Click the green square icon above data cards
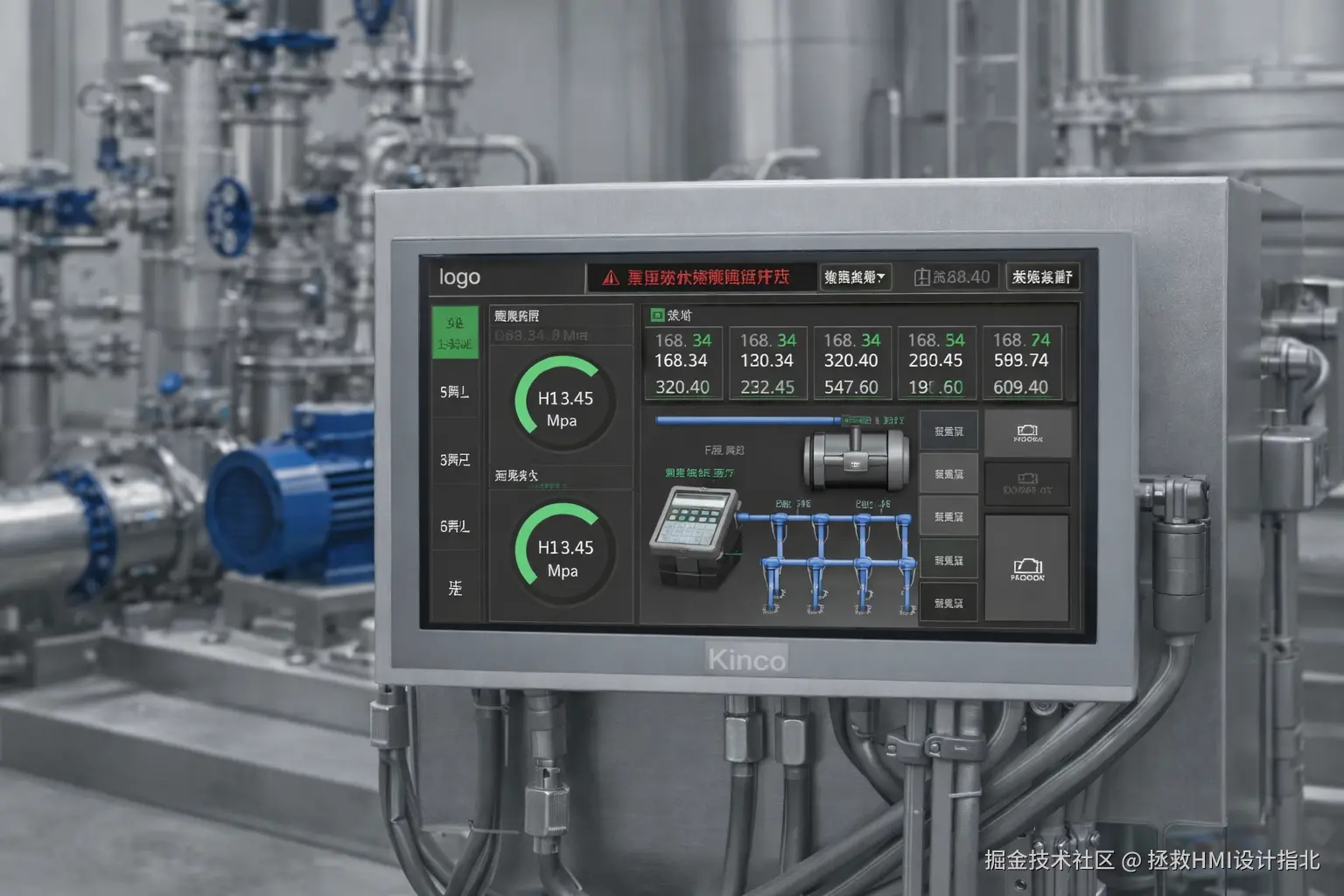The height and width of the screenshot is (896, 1344). click(657, 315)
